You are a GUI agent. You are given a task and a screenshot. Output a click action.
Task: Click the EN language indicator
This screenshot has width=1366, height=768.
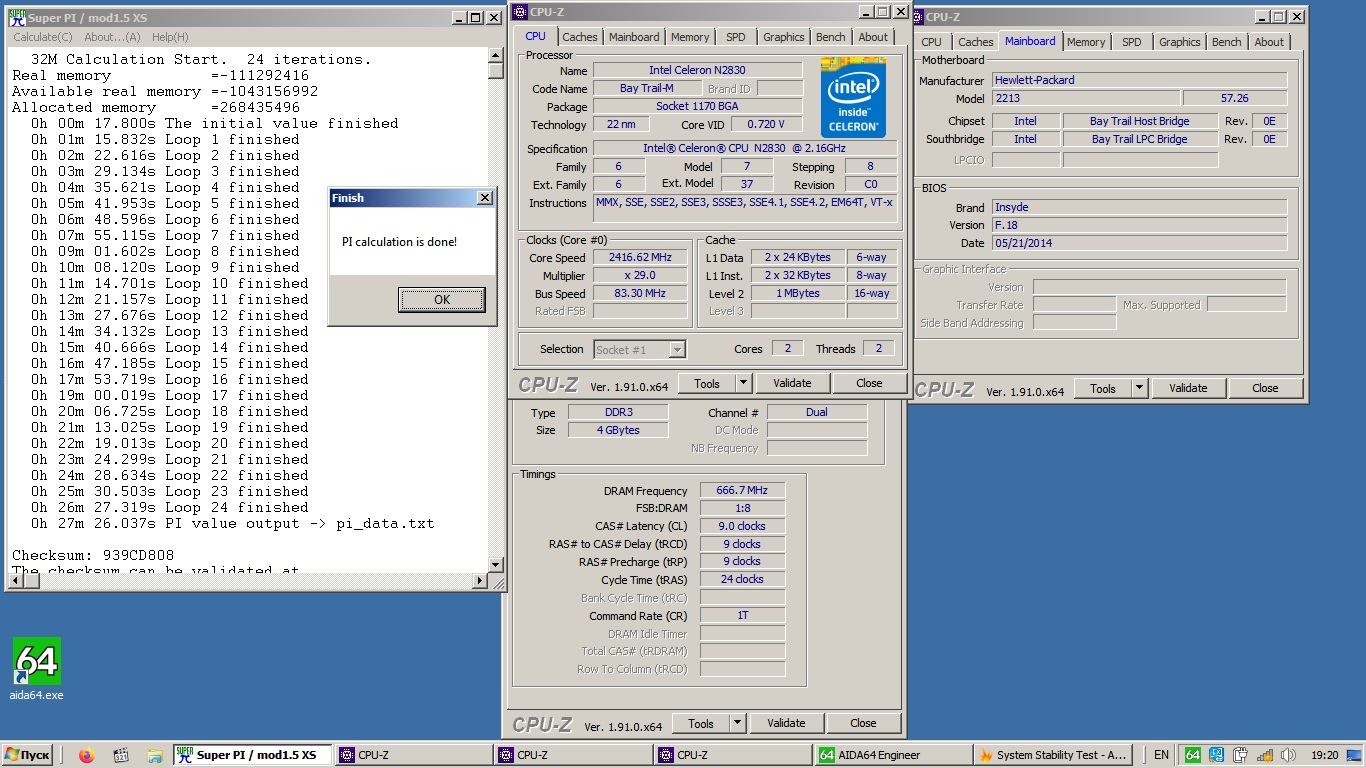[1161, 755]
